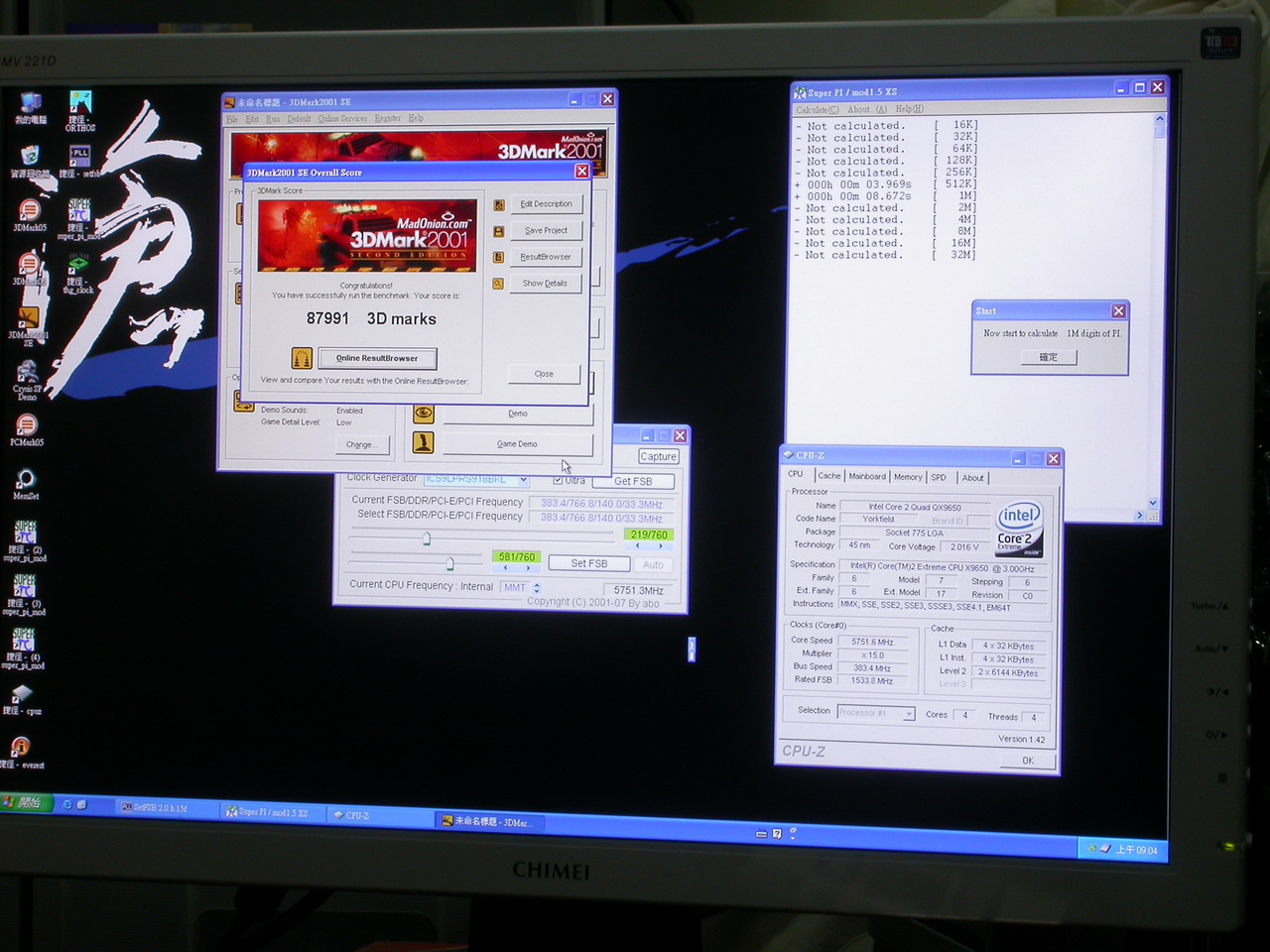
Task: Click OK in the CPU-Z window
Action: coord(1028,761)
